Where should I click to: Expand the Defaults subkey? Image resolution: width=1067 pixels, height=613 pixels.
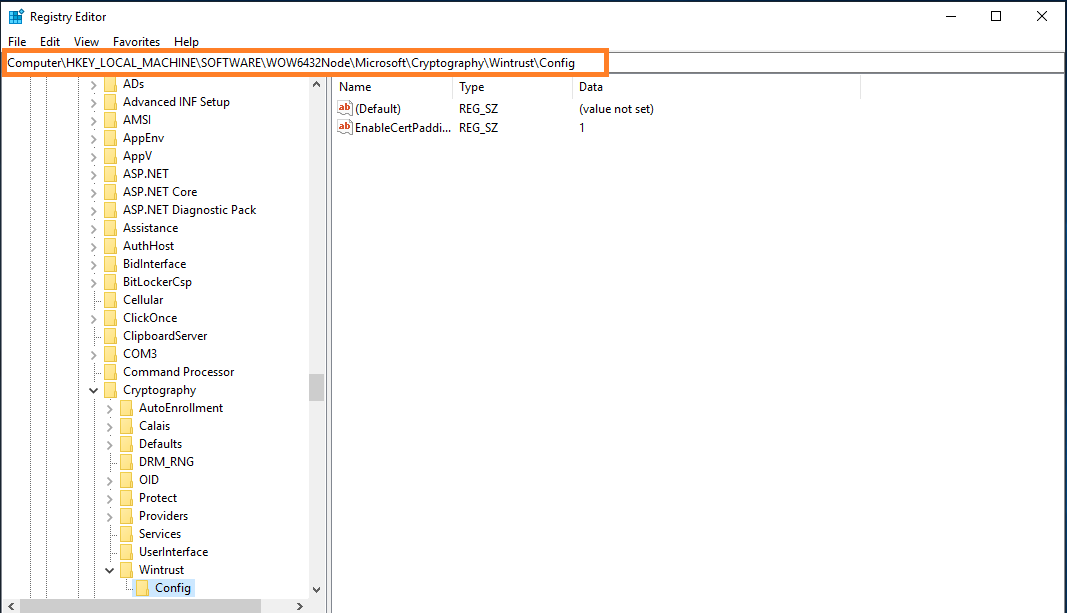(110, 445)
